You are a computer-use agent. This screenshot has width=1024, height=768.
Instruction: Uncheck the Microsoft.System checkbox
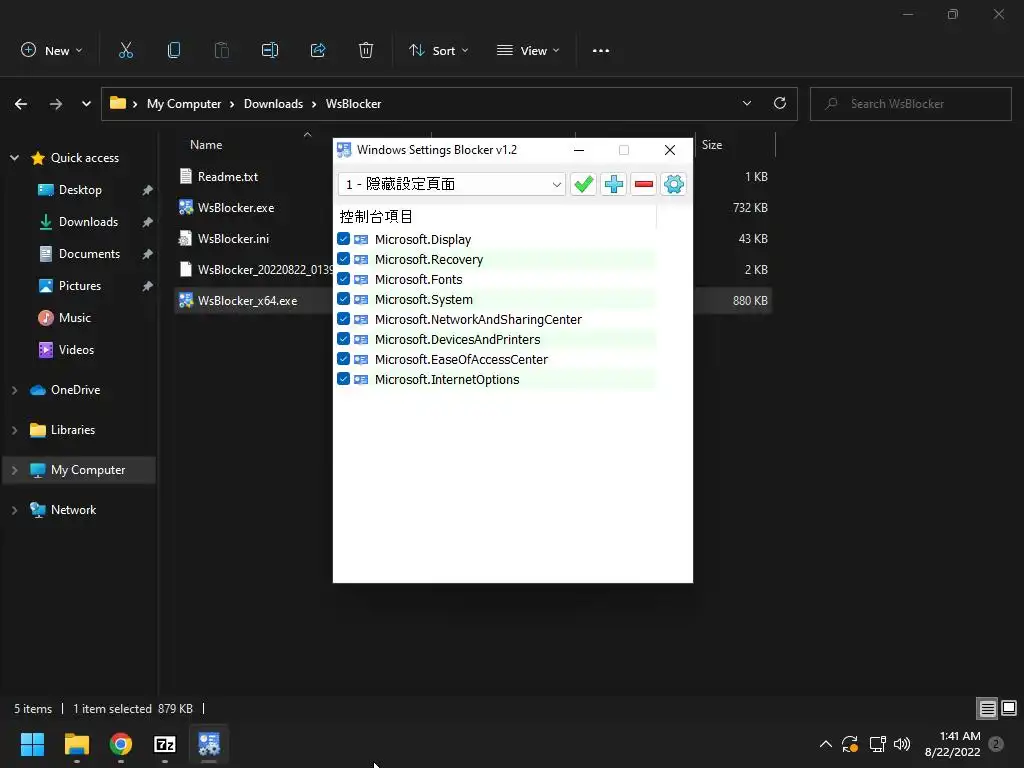pos(344,299)
